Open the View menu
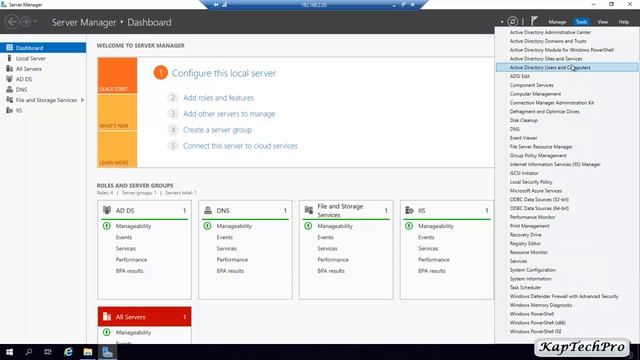640x360 pixels. point(602,22)
